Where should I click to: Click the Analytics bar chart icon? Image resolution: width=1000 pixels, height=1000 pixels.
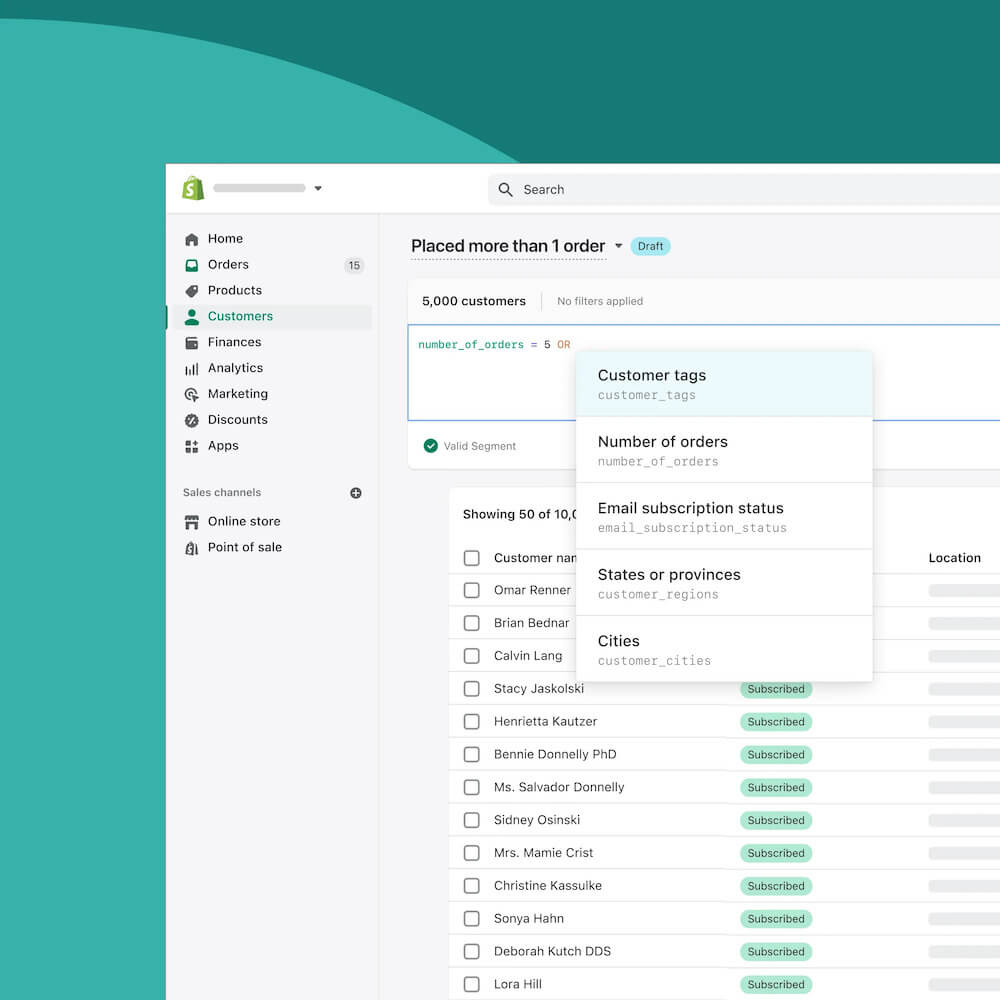(192, 369)
